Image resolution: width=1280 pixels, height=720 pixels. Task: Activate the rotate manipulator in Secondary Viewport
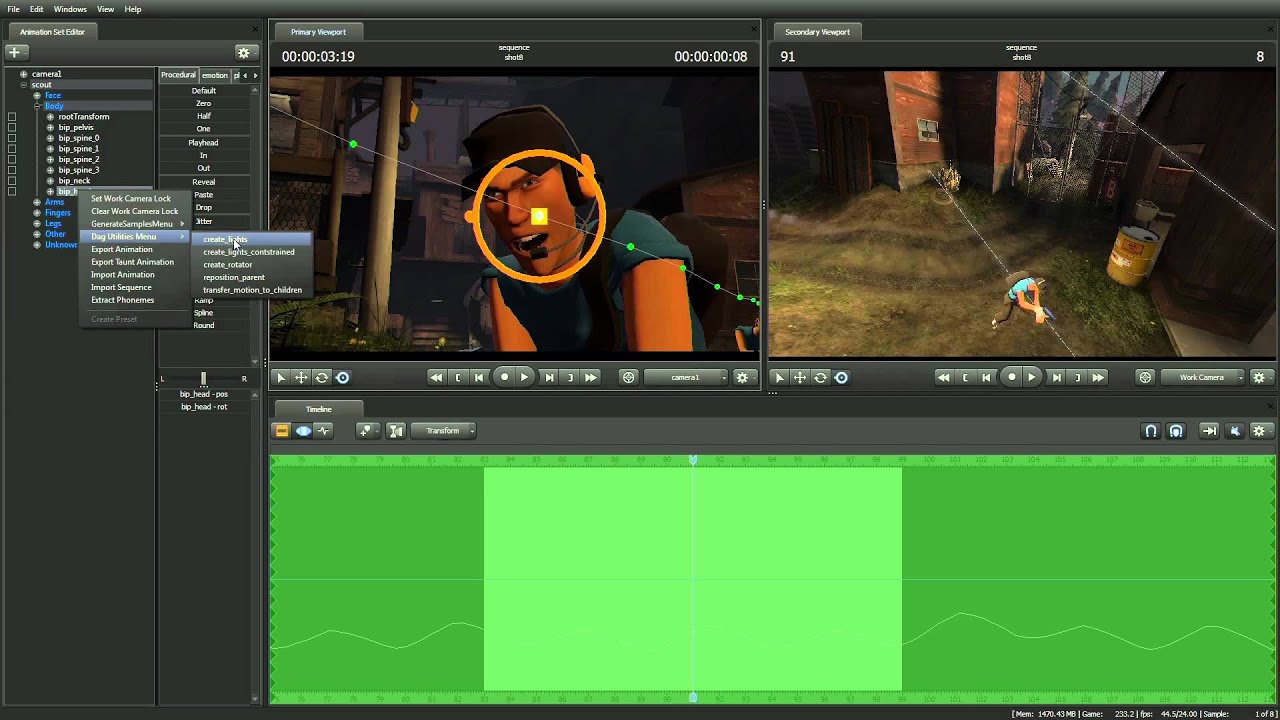[x=821, y=377]
